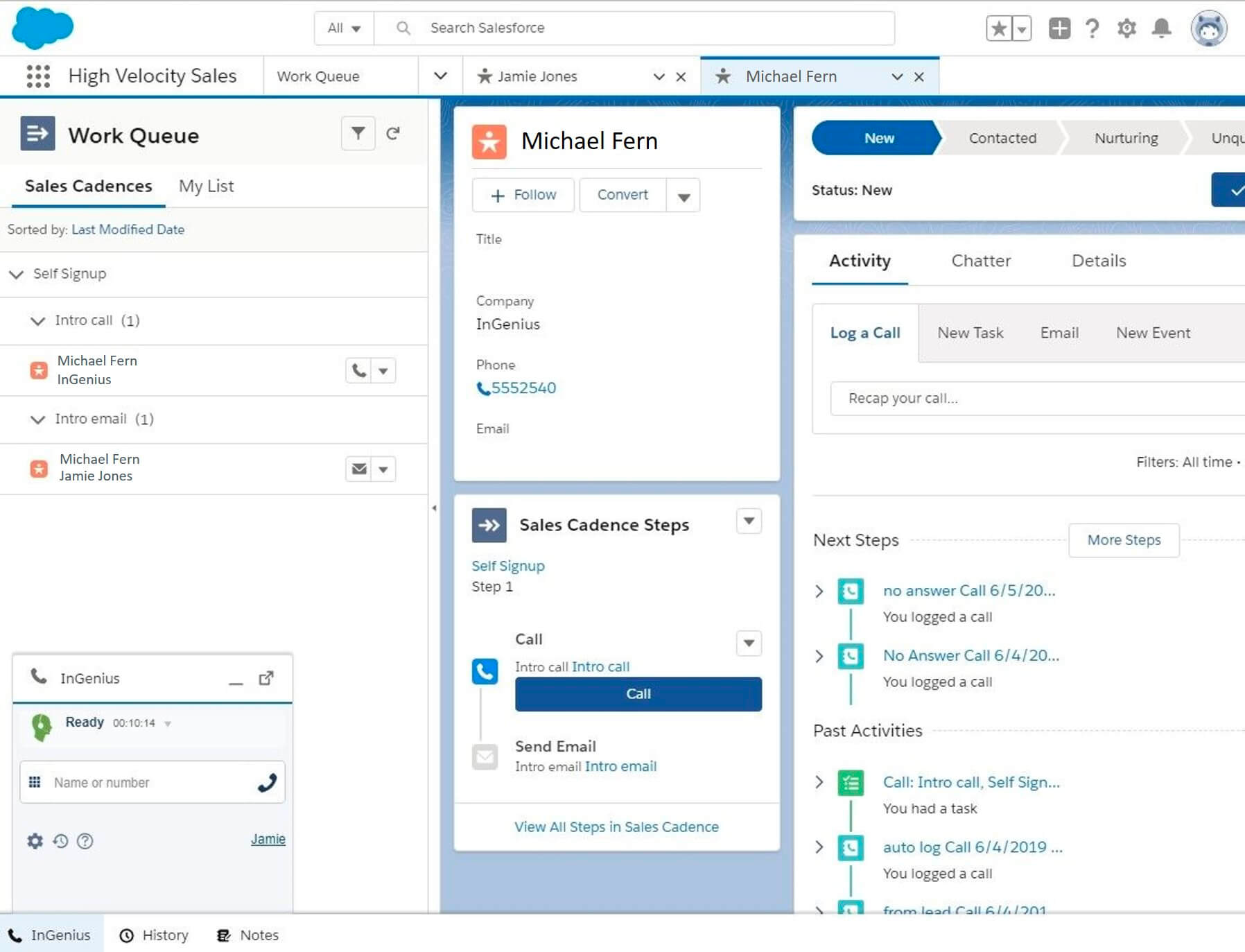Open Sales Cadence Steps card menu
This screenshot has height=952, width=1245.
[749, 521]
